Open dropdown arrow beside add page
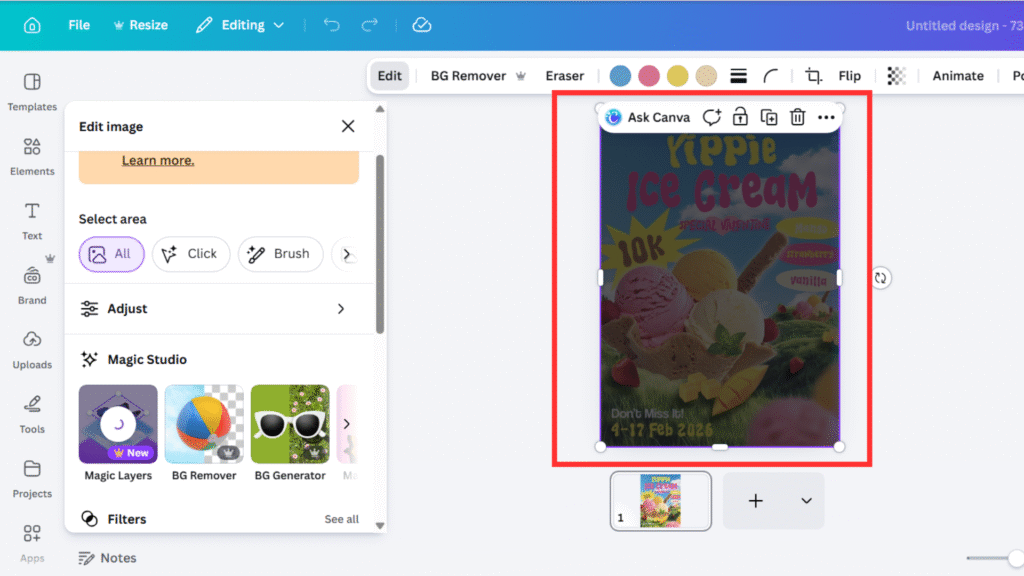Image resolution: width=1024 pixels, height=576 pixels. point(806,501)
